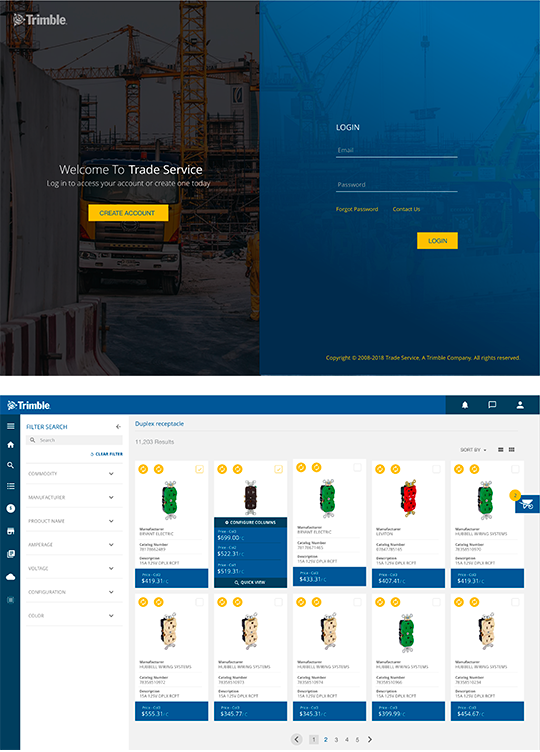Viewport: 540px width, 752px height.
Task: Click the sidebar cloud icon
Action: pyautogui.click(x=11, y=577)
